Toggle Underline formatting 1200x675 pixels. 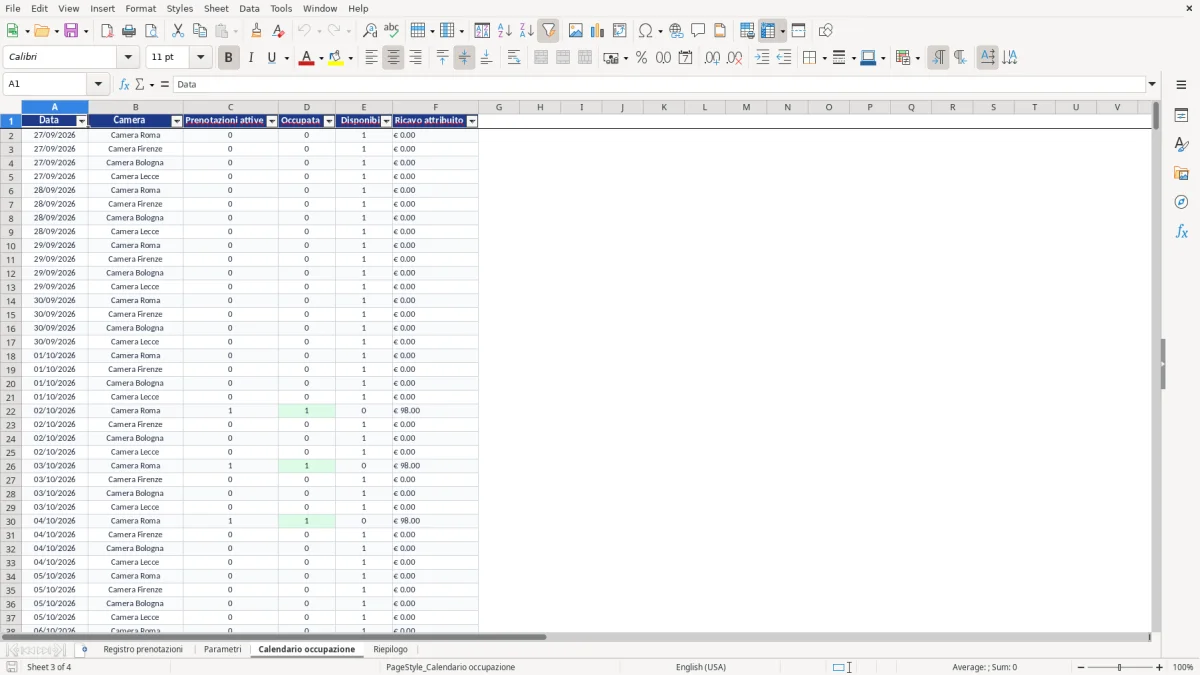[x=272, y=58]
